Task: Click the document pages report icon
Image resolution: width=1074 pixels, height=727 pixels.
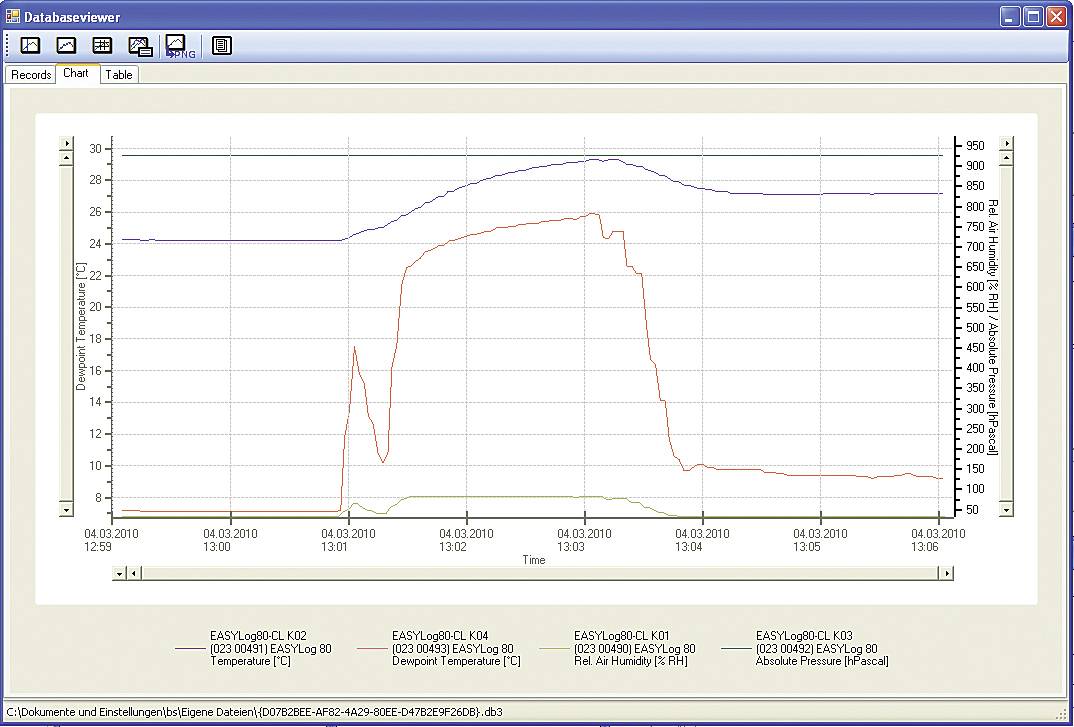Action: coord(222,45)
